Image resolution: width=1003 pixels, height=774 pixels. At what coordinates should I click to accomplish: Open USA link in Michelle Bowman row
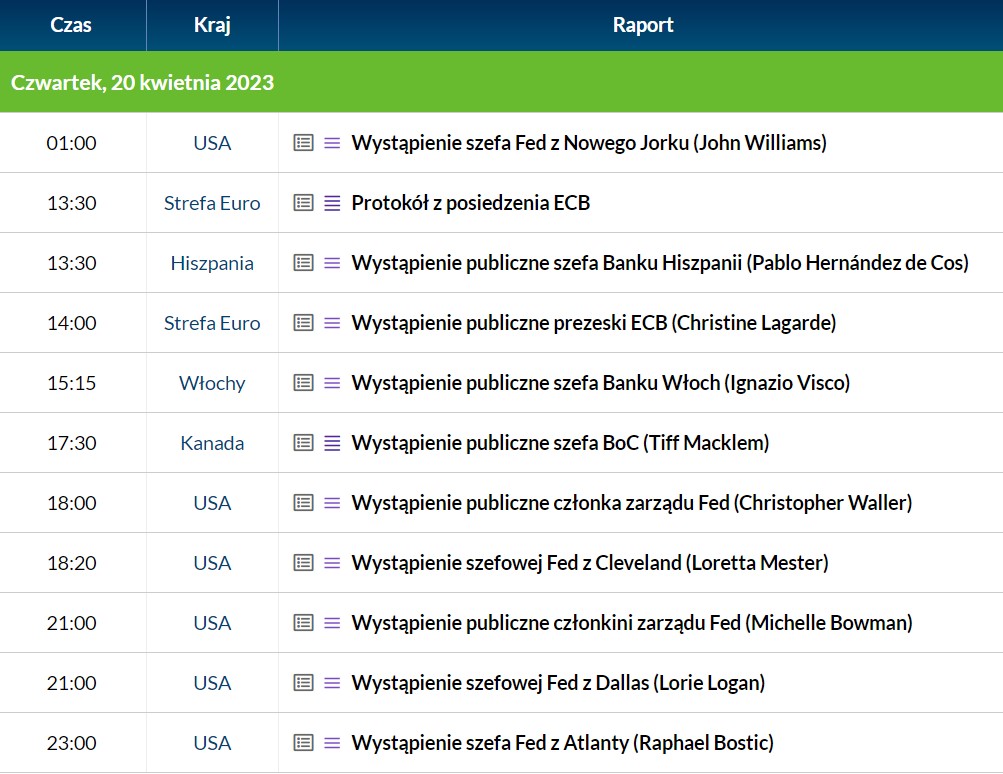point(212,622)
